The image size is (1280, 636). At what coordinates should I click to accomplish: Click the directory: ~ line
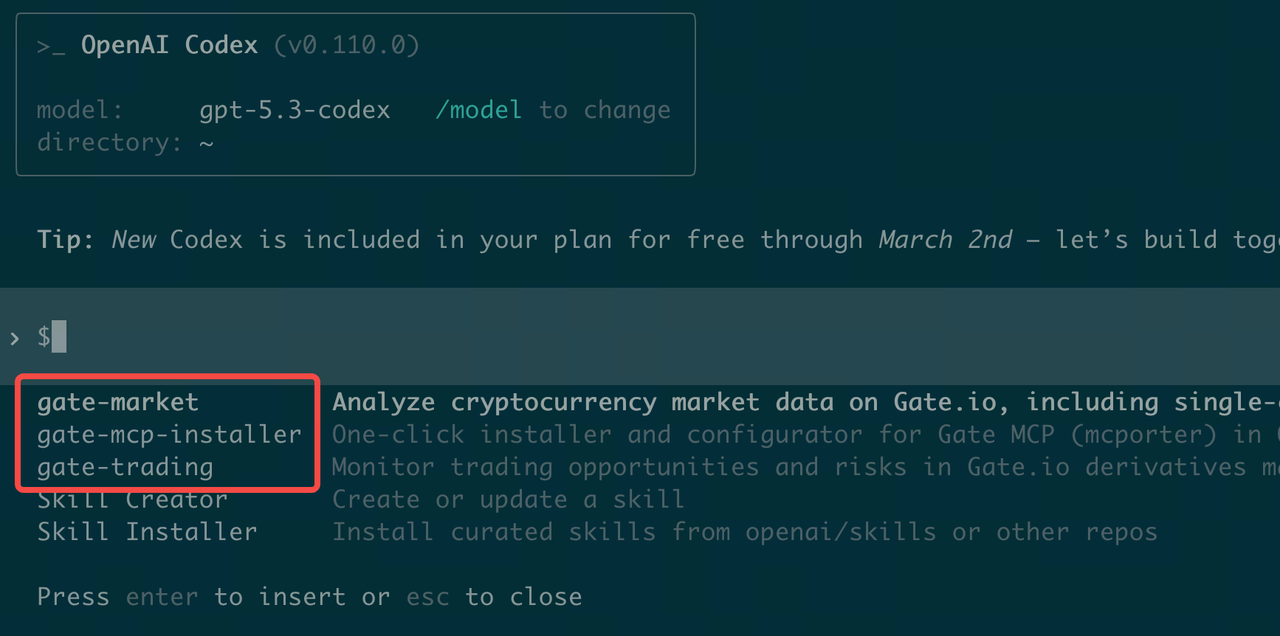point(125,142)
